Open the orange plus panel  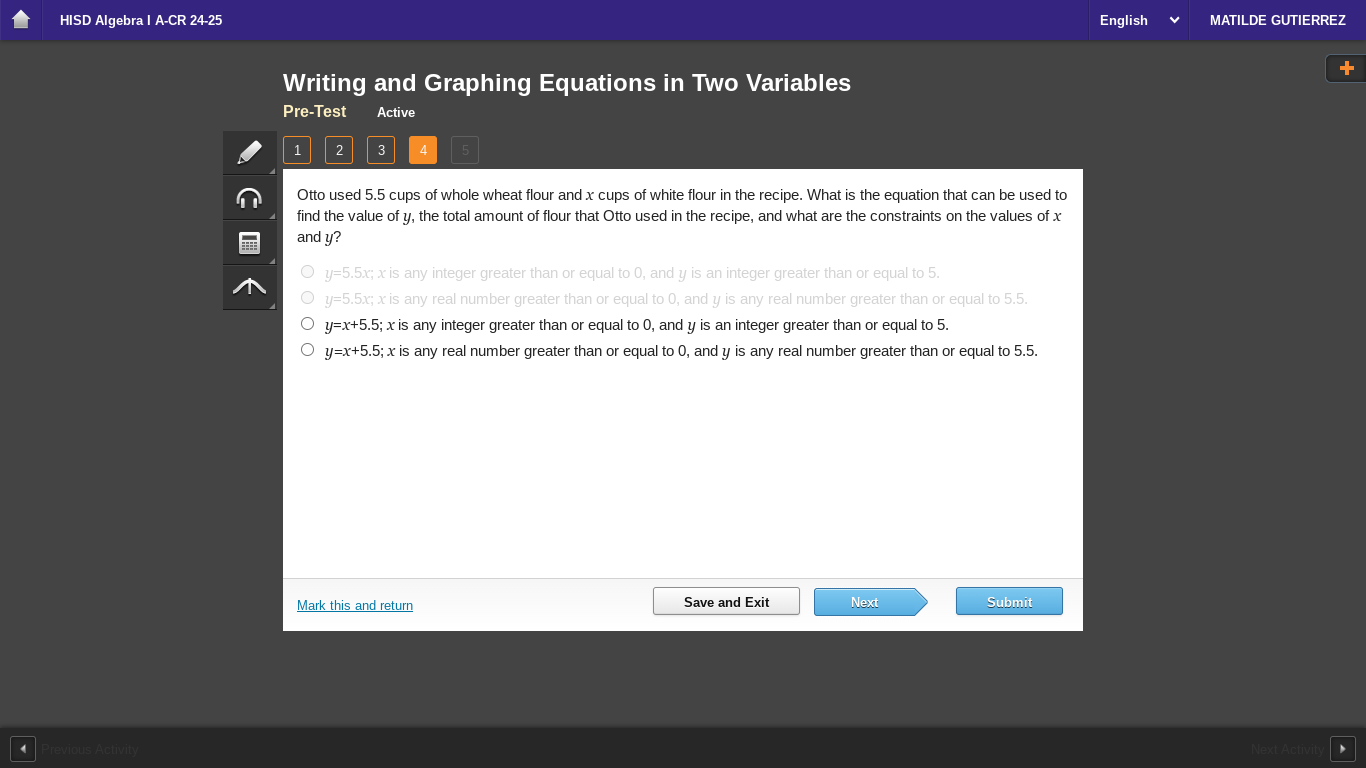(x=1345, y=67)
